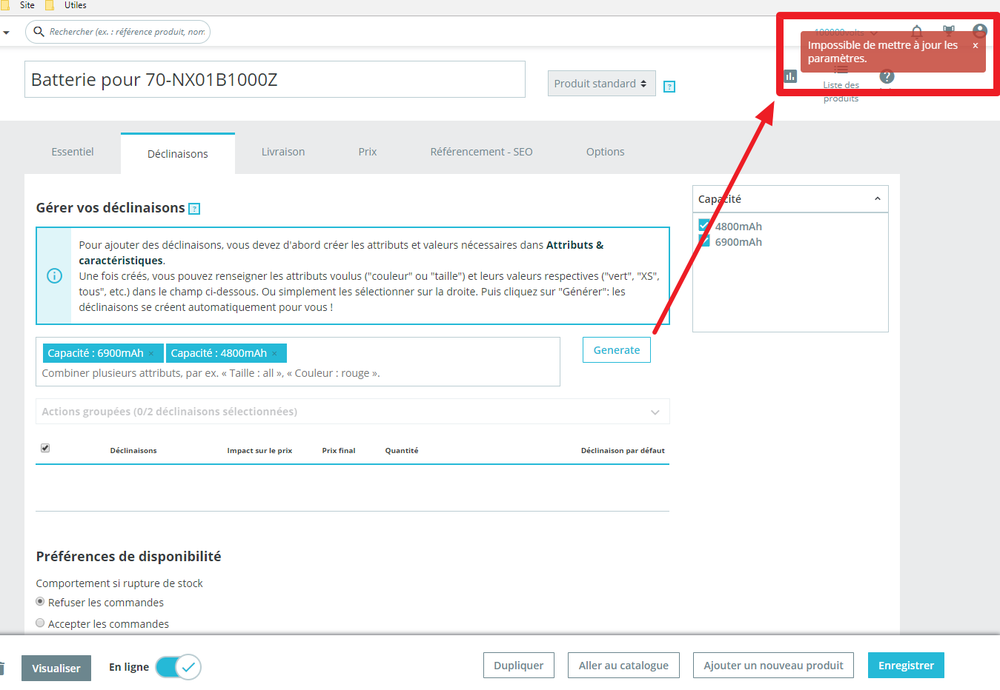
Task: Collapse the Capacité attribute panel
Action: pyautogui.click(x=878, y=199)
